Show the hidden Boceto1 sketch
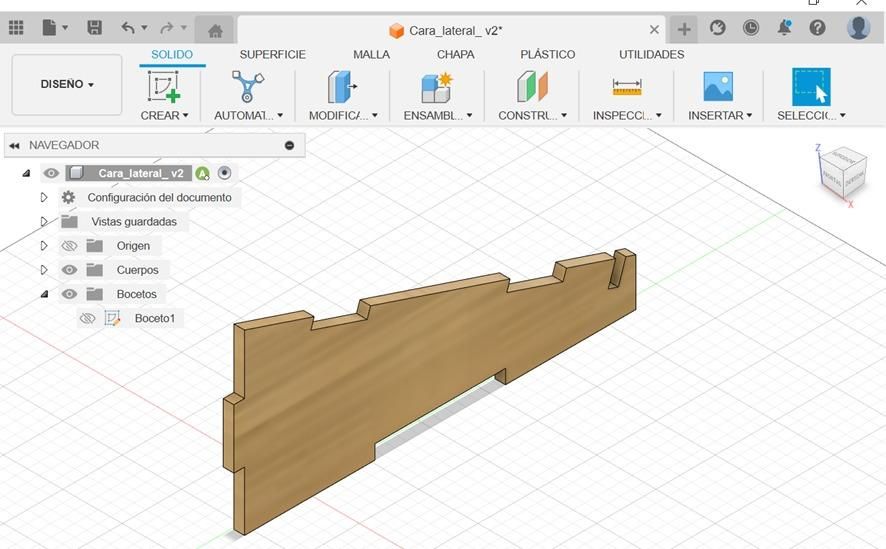886x549 pixels. click(88, 319)
